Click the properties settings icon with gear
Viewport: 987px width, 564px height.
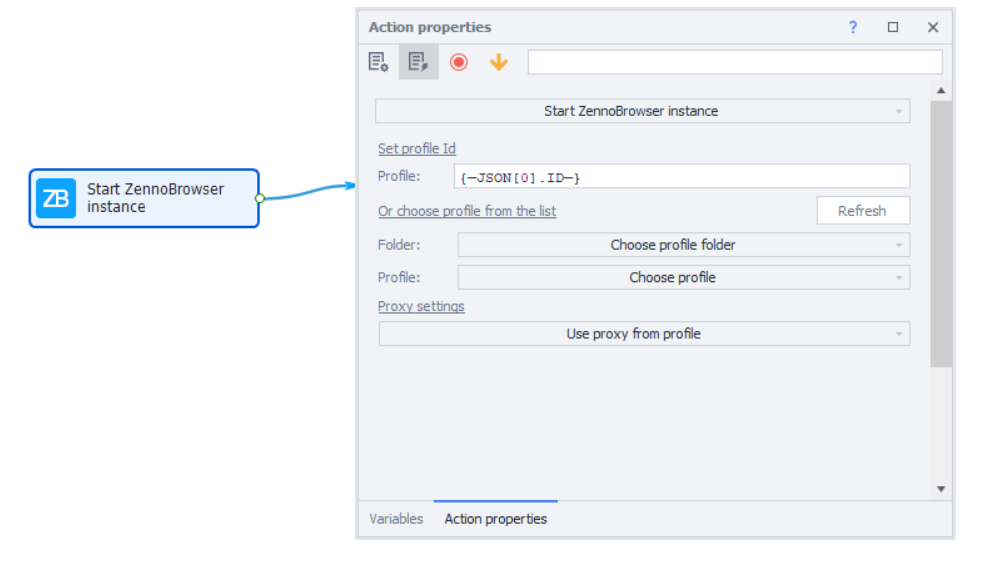(378, 62)
